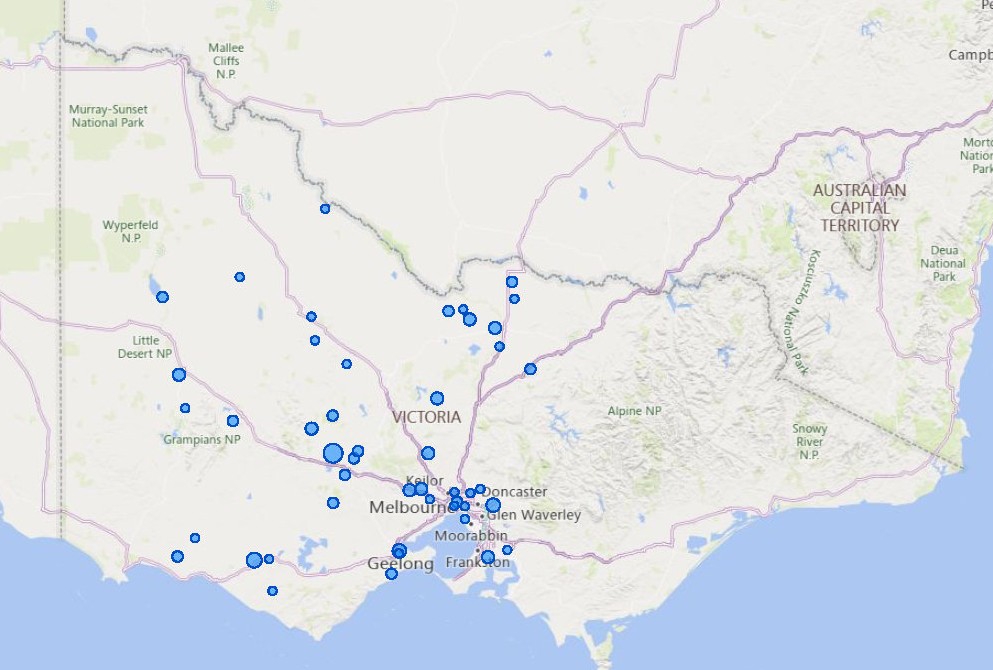The image size is (993, 670).
Task: Click the southernmost blue marker on the coast
Action: point(272,591)
